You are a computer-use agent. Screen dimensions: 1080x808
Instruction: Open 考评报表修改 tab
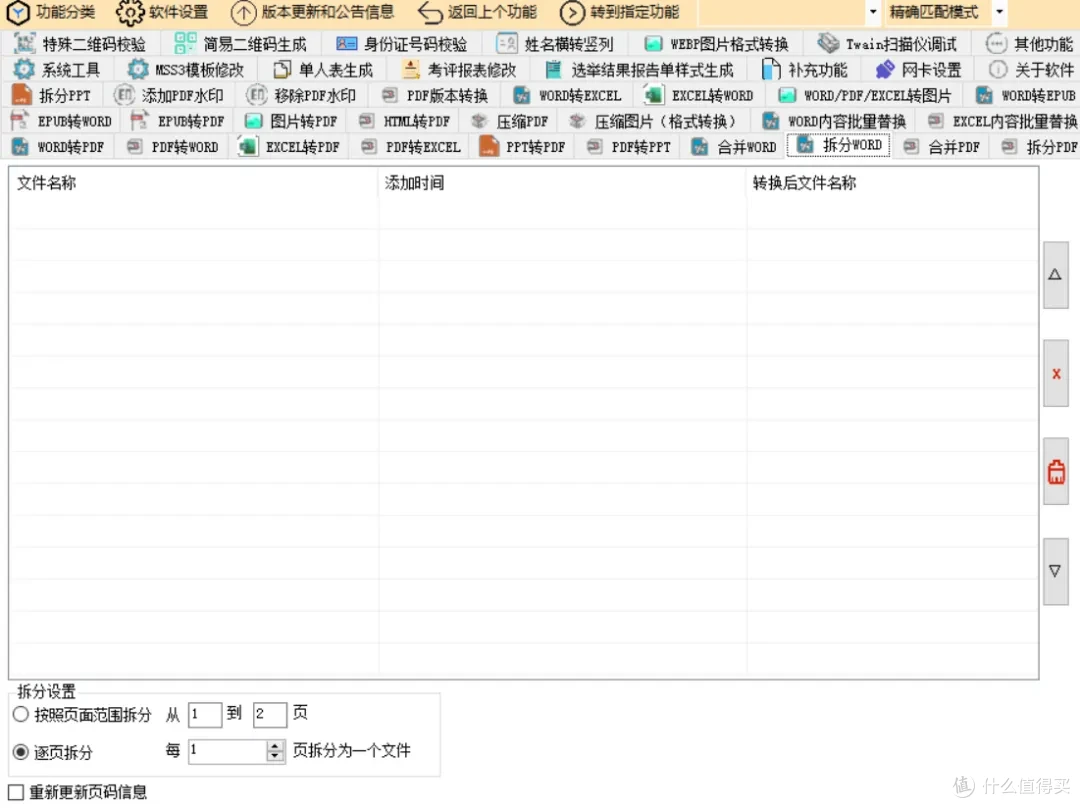pos(459,70)
